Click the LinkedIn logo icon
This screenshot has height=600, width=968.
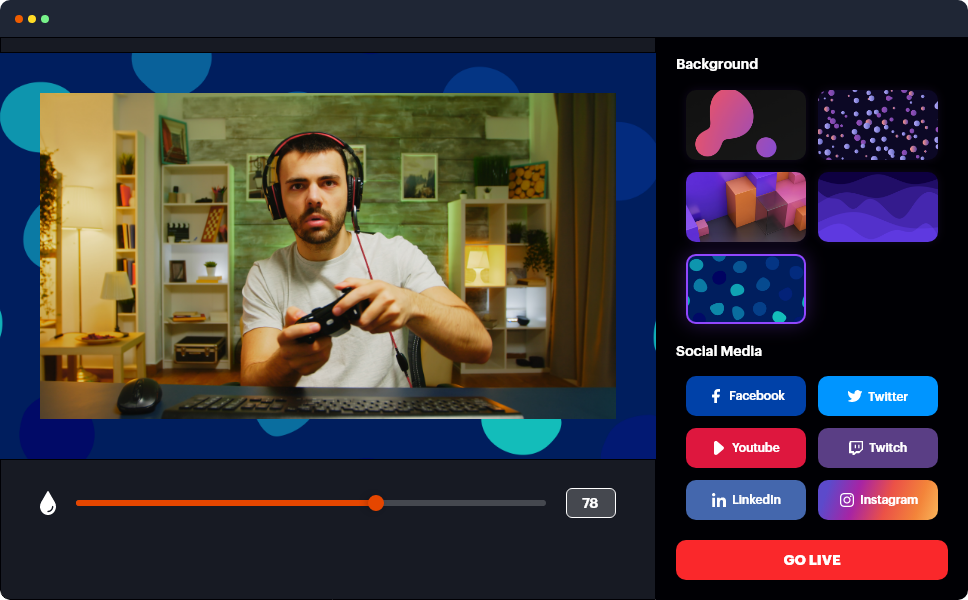(718, 500)
